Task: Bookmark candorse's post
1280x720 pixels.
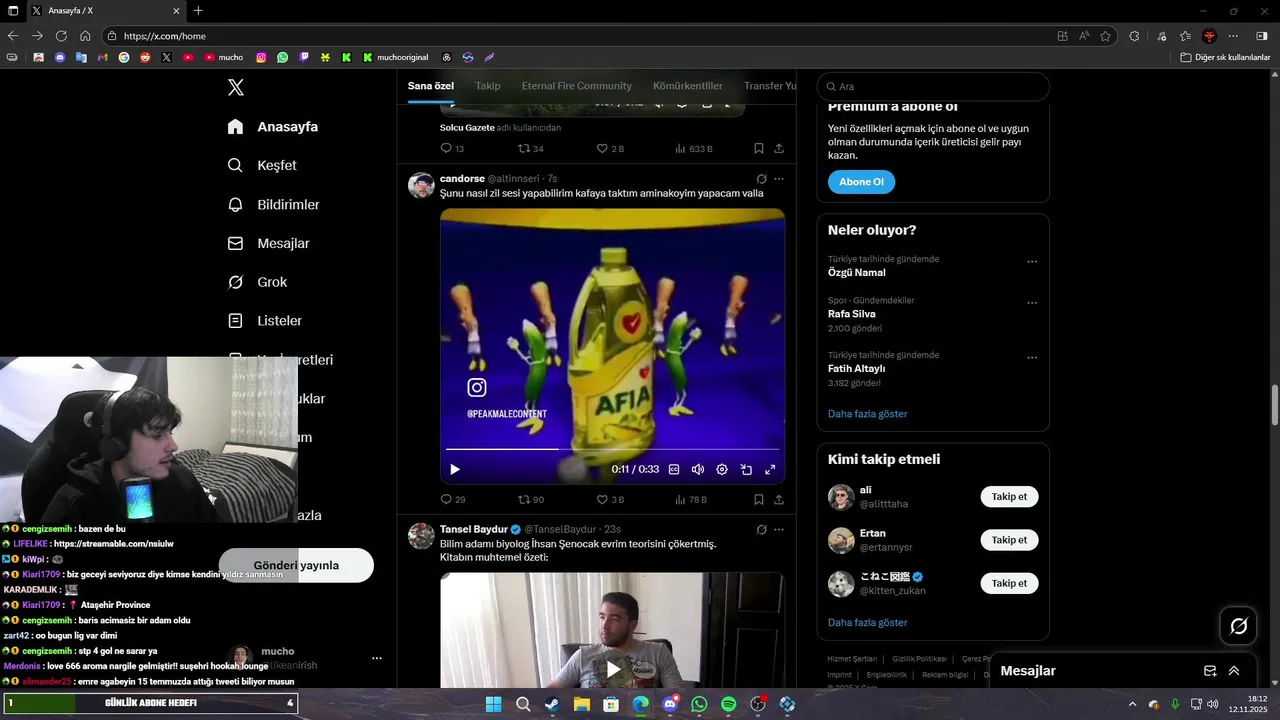Action: pyautogui.click(x=759, y=499)
